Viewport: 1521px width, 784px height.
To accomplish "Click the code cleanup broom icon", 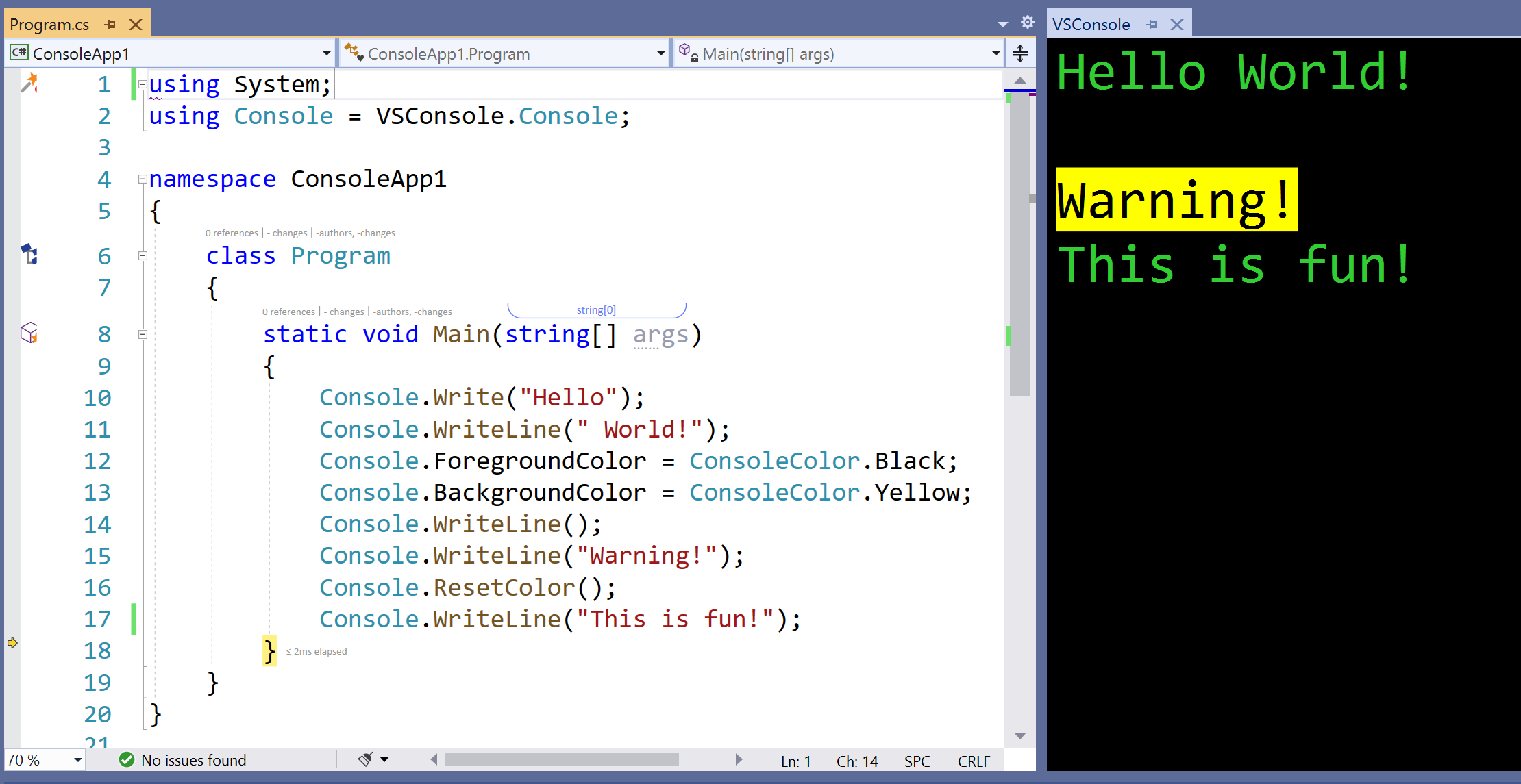I will coord(365,759).
